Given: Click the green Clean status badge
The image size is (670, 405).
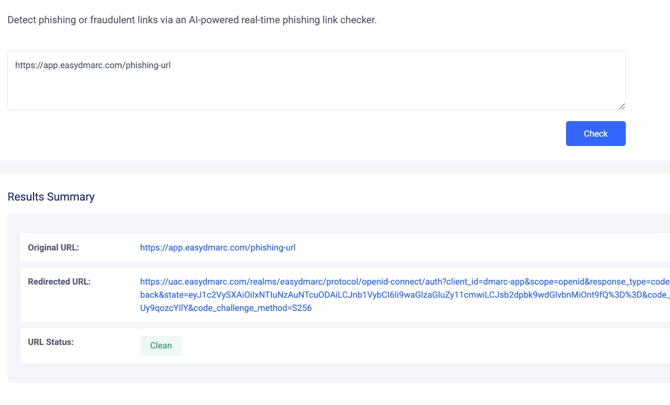Looking at the screenshot, I should [160, 345].
